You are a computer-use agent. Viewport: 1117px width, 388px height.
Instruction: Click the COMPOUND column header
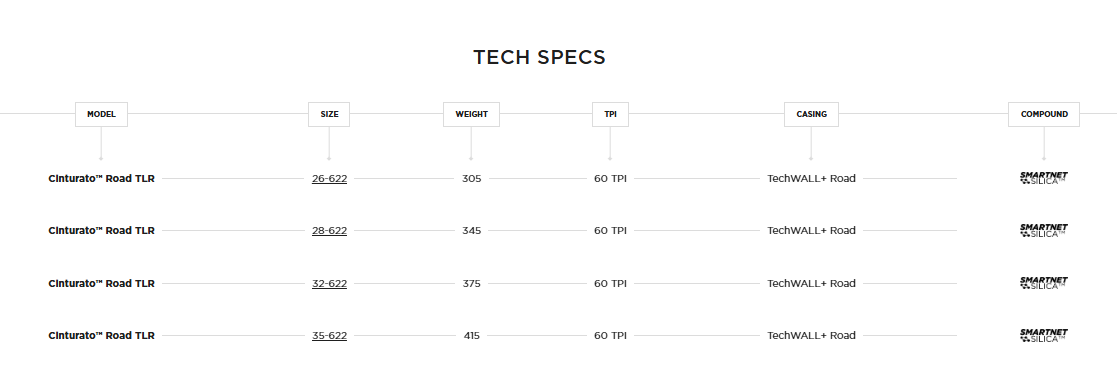pyautogui.click(x=1044, y=114)
